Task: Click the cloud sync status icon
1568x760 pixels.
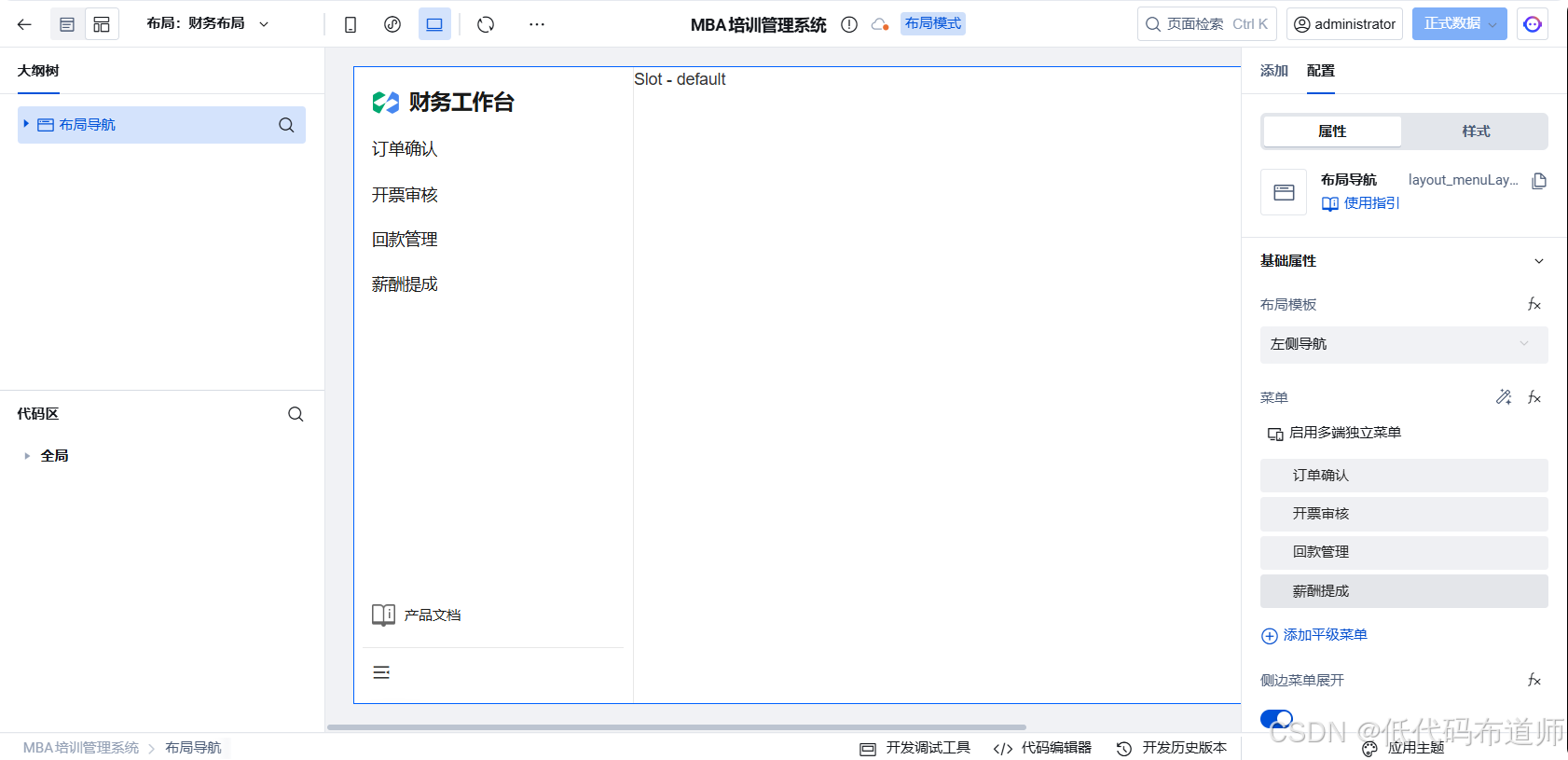Action: 880,25
